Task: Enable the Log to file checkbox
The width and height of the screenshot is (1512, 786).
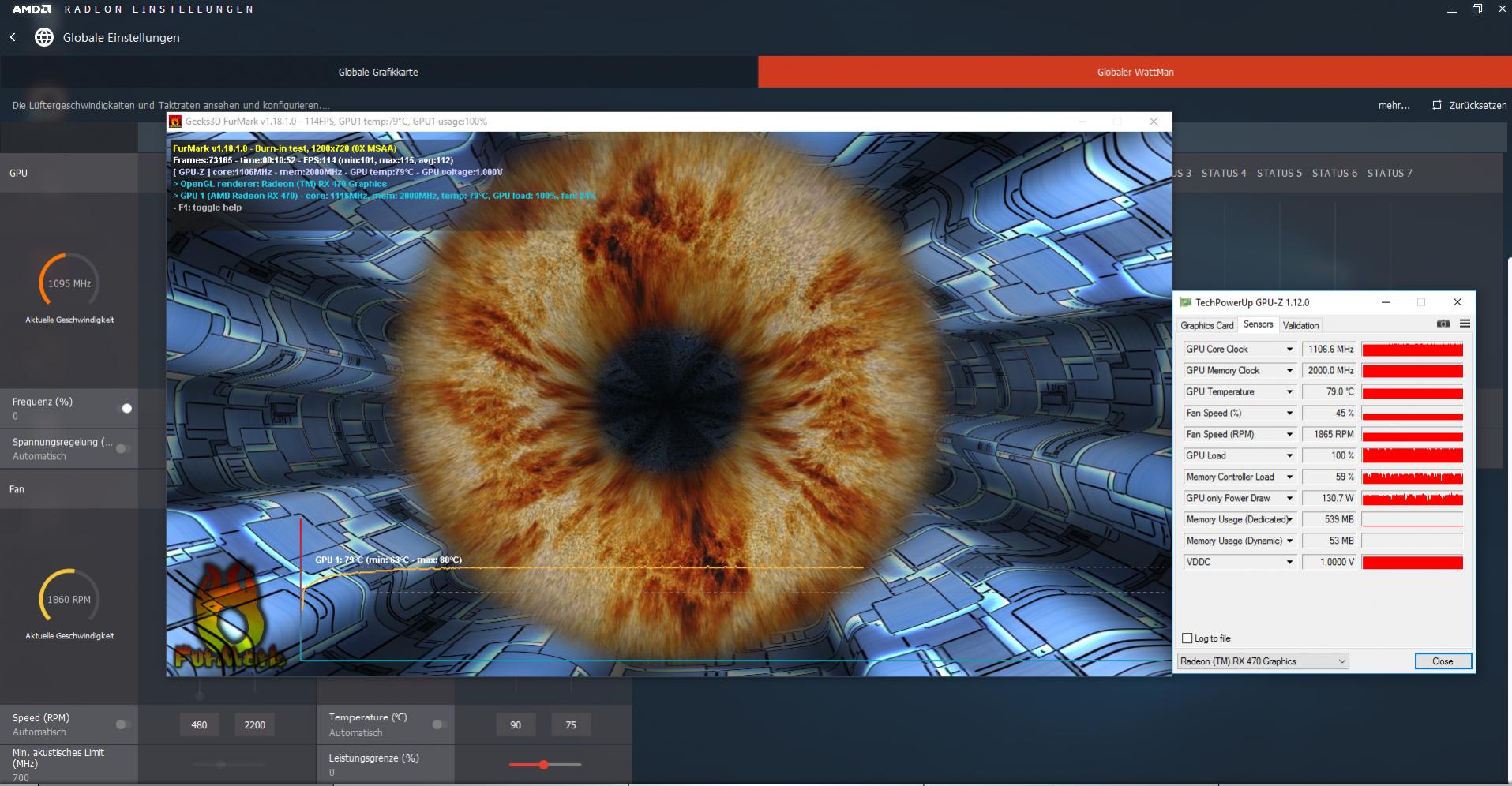Action: (1187, 638)
